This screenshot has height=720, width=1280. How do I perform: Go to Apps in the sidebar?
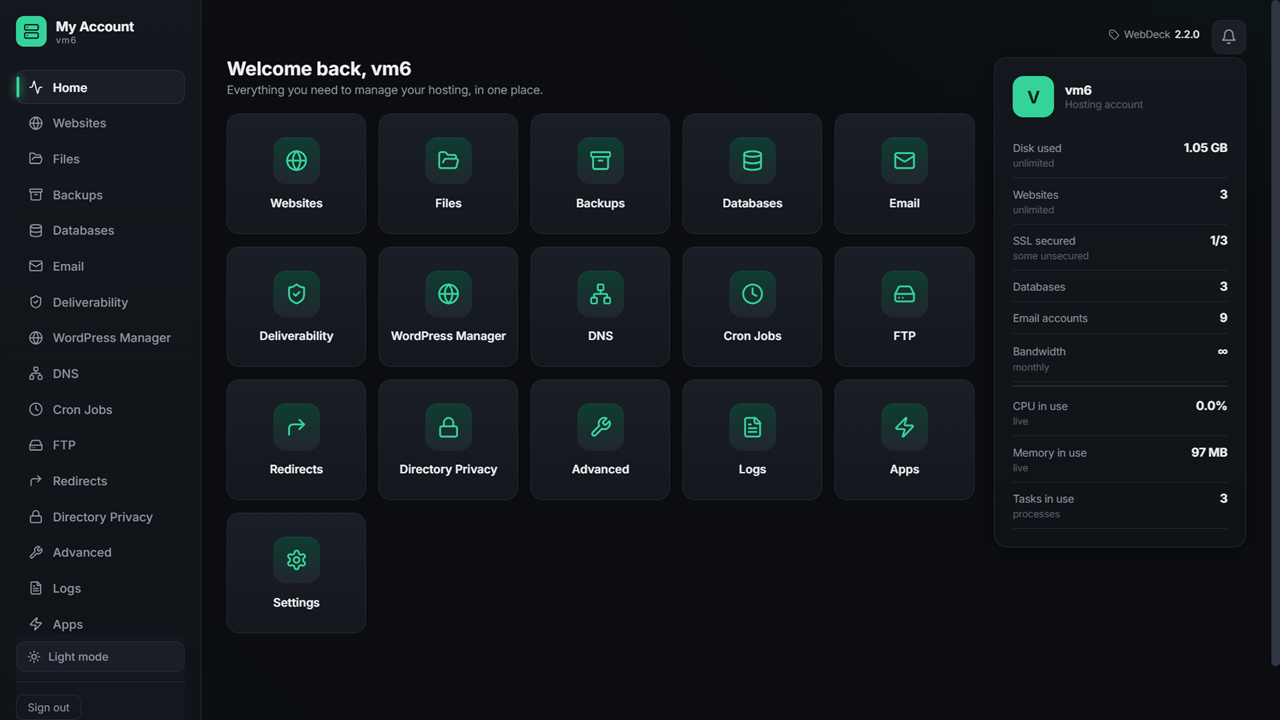coord(100,624)
